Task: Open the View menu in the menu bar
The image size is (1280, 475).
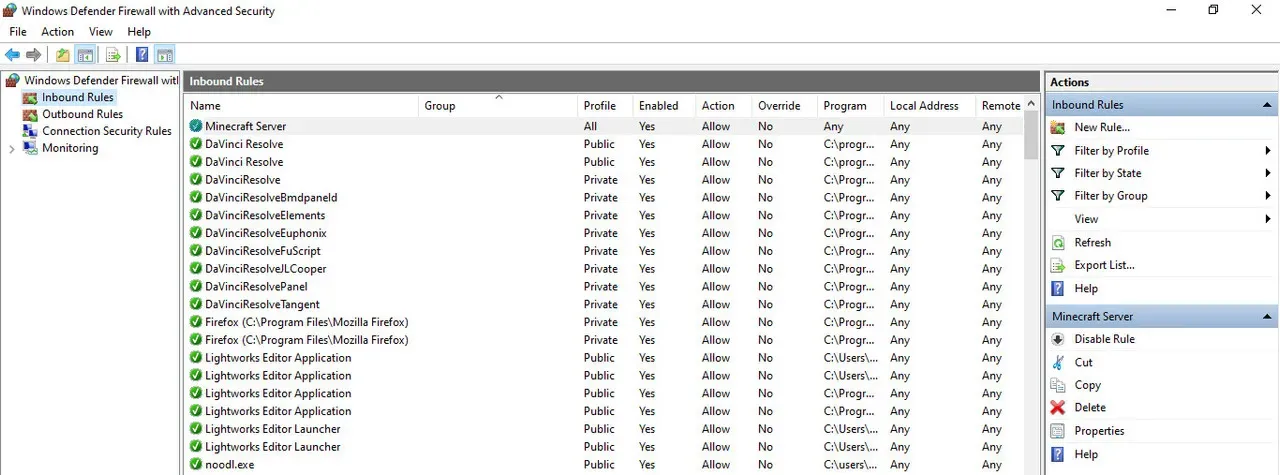Action: [101, 32]
